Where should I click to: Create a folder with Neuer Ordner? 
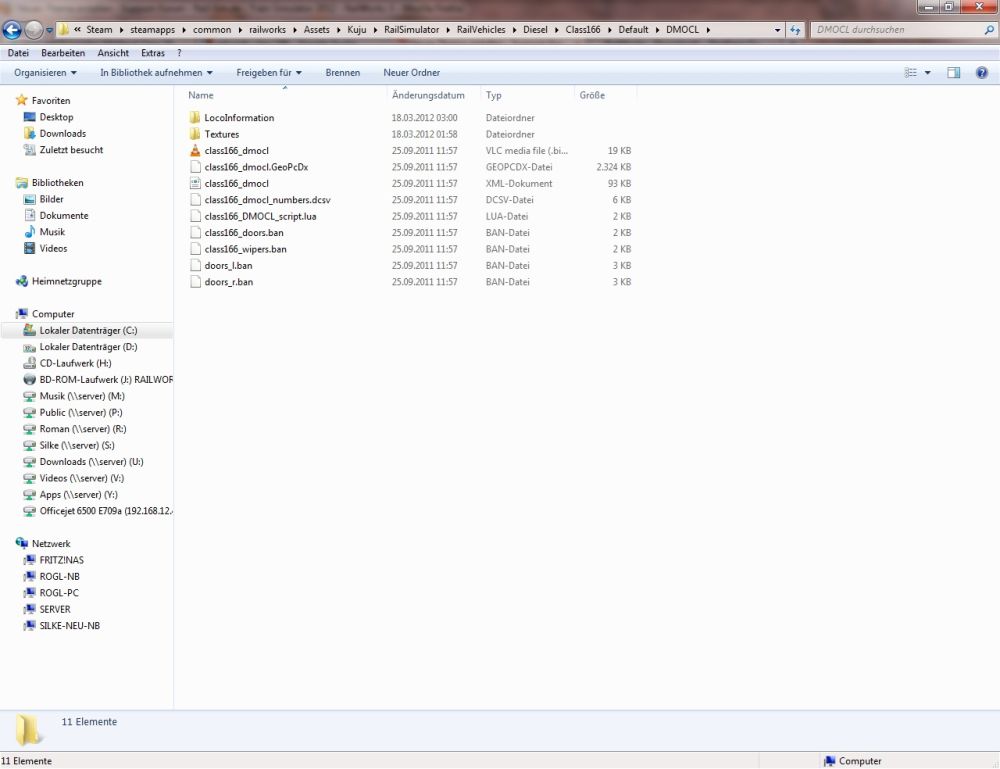coord(411,73)
